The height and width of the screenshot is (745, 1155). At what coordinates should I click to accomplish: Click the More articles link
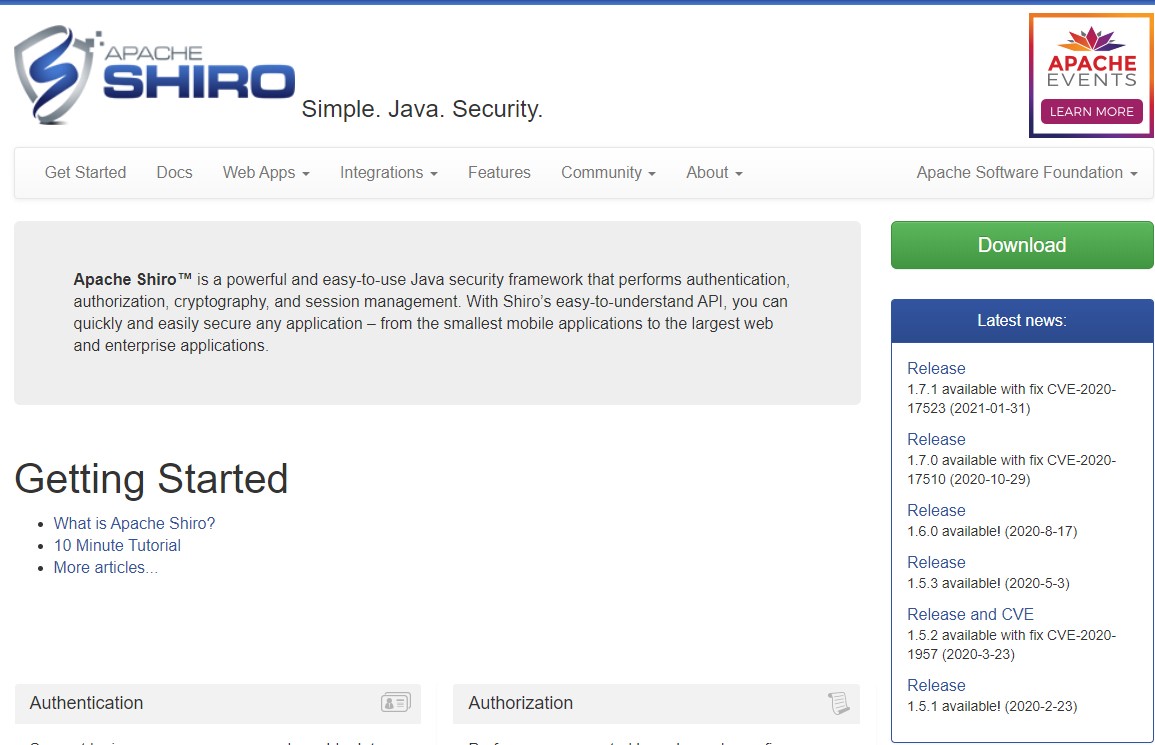(x=106, y=567)
